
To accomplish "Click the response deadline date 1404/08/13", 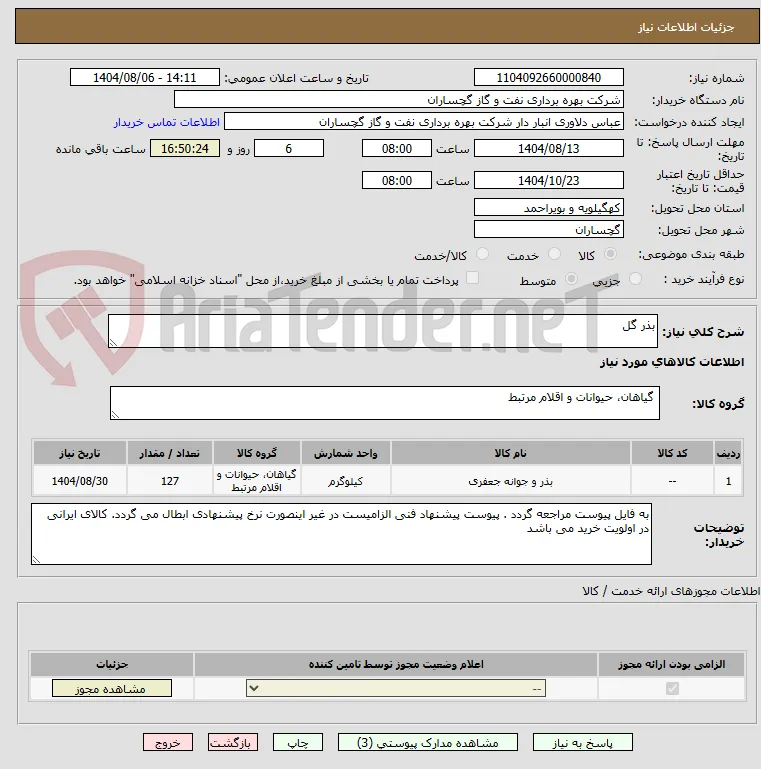I will click(549, 148).
